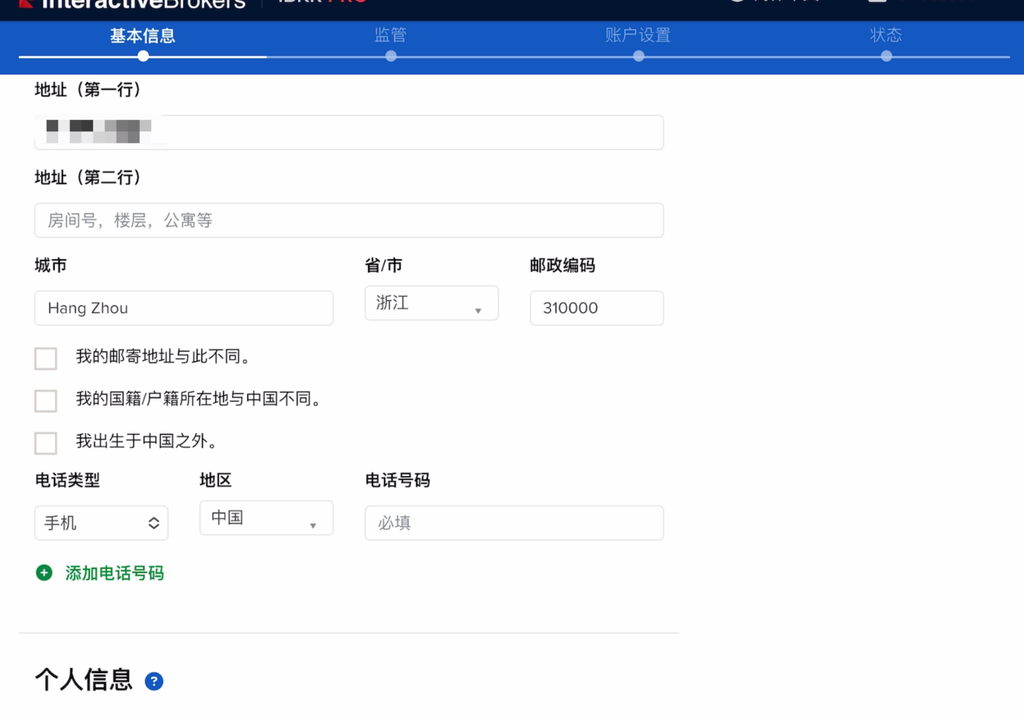Expand the 地区 dropdown showing 中国
Image resolution: width=1024 pixels, height=718 pixels.
(266, 519)
